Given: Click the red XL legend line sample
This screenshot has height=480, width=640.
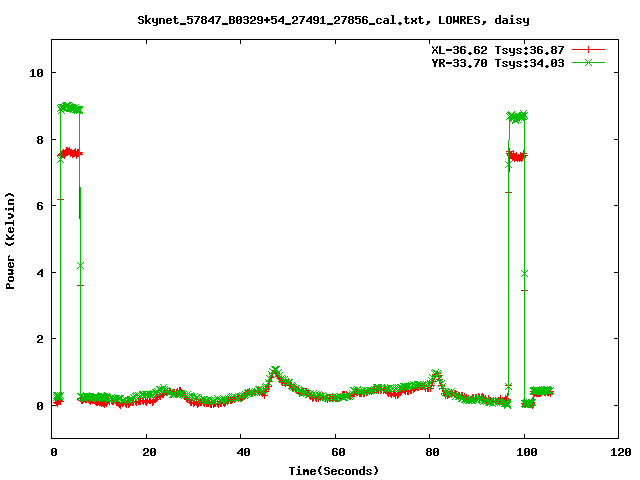Looking at the screenshot, I should (x=588, y=50).
